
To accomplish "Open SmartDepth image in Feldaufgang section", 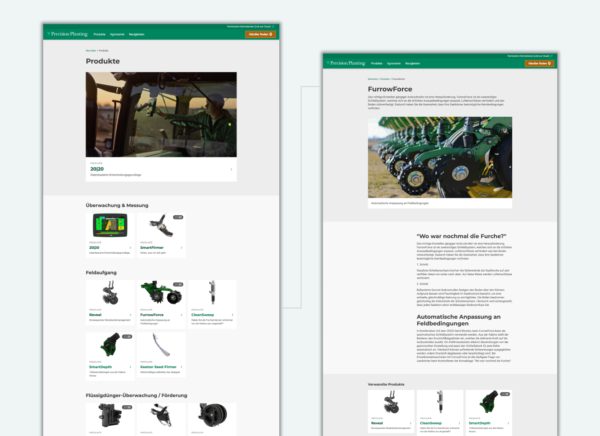I will (110, 345).
